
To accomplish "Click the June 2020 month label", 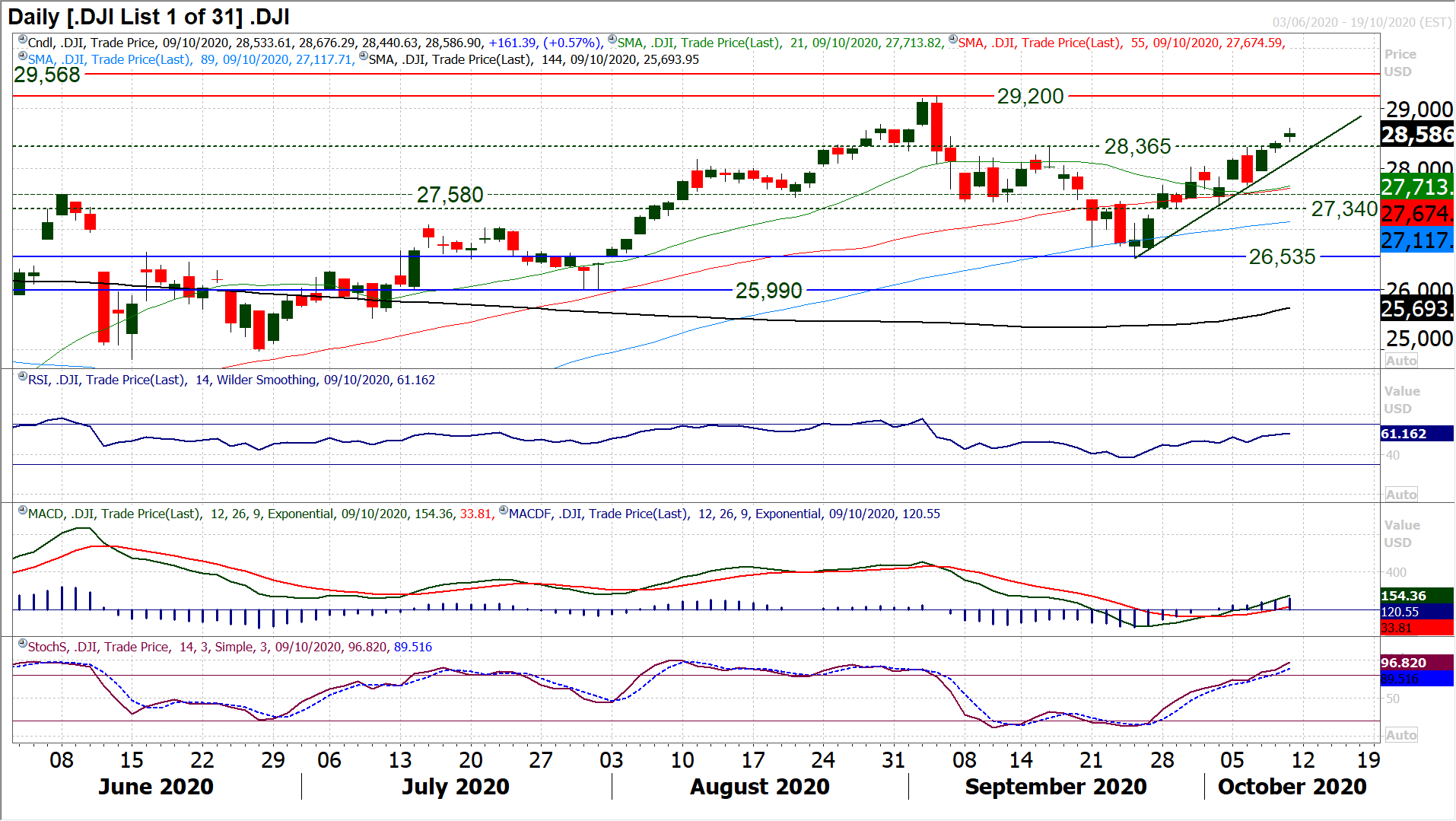I will [x=156, y=787].
